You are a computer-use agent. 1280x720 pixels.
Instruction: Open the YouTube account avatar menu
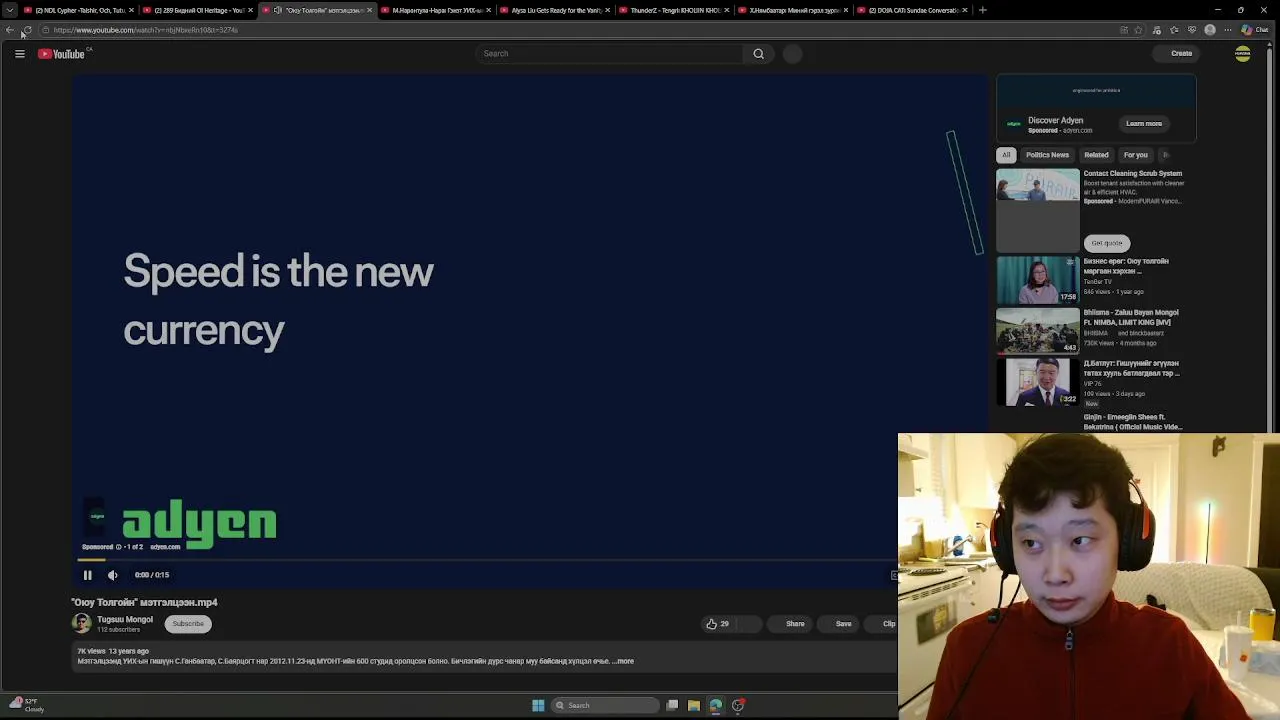click(x=1242, y=54)
